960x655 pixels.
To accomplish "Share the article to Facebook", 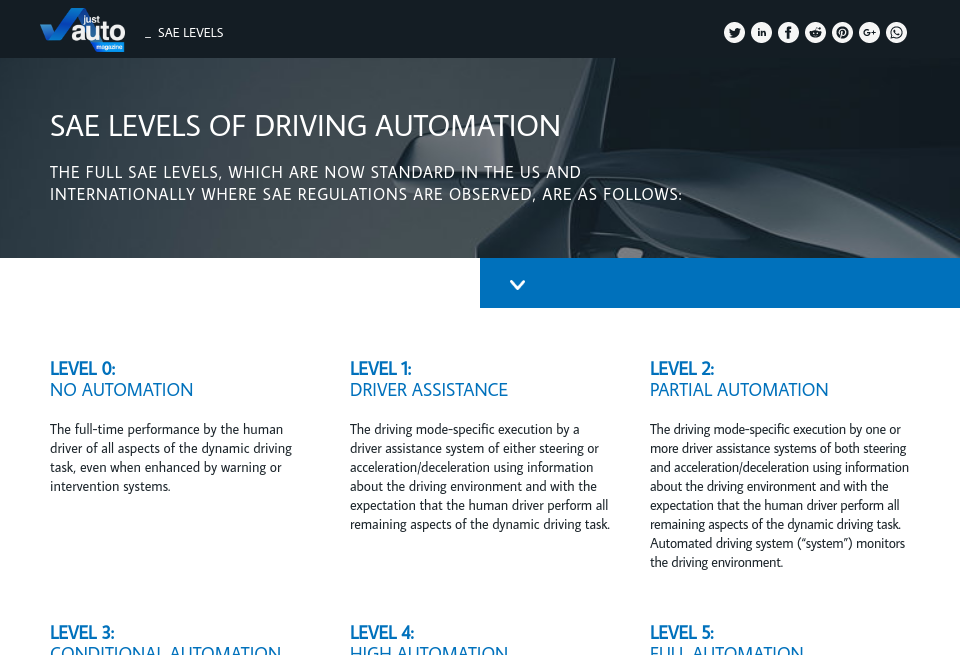I will click(788, 32).
